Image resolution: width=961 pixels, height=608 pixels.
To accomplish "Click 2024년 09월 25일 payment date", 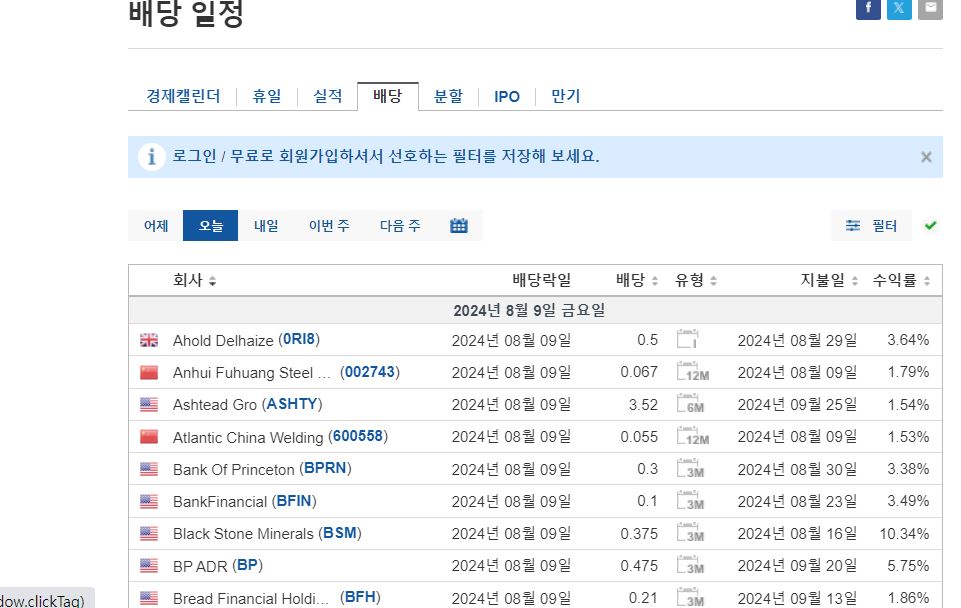I will [x=797, y=405].
